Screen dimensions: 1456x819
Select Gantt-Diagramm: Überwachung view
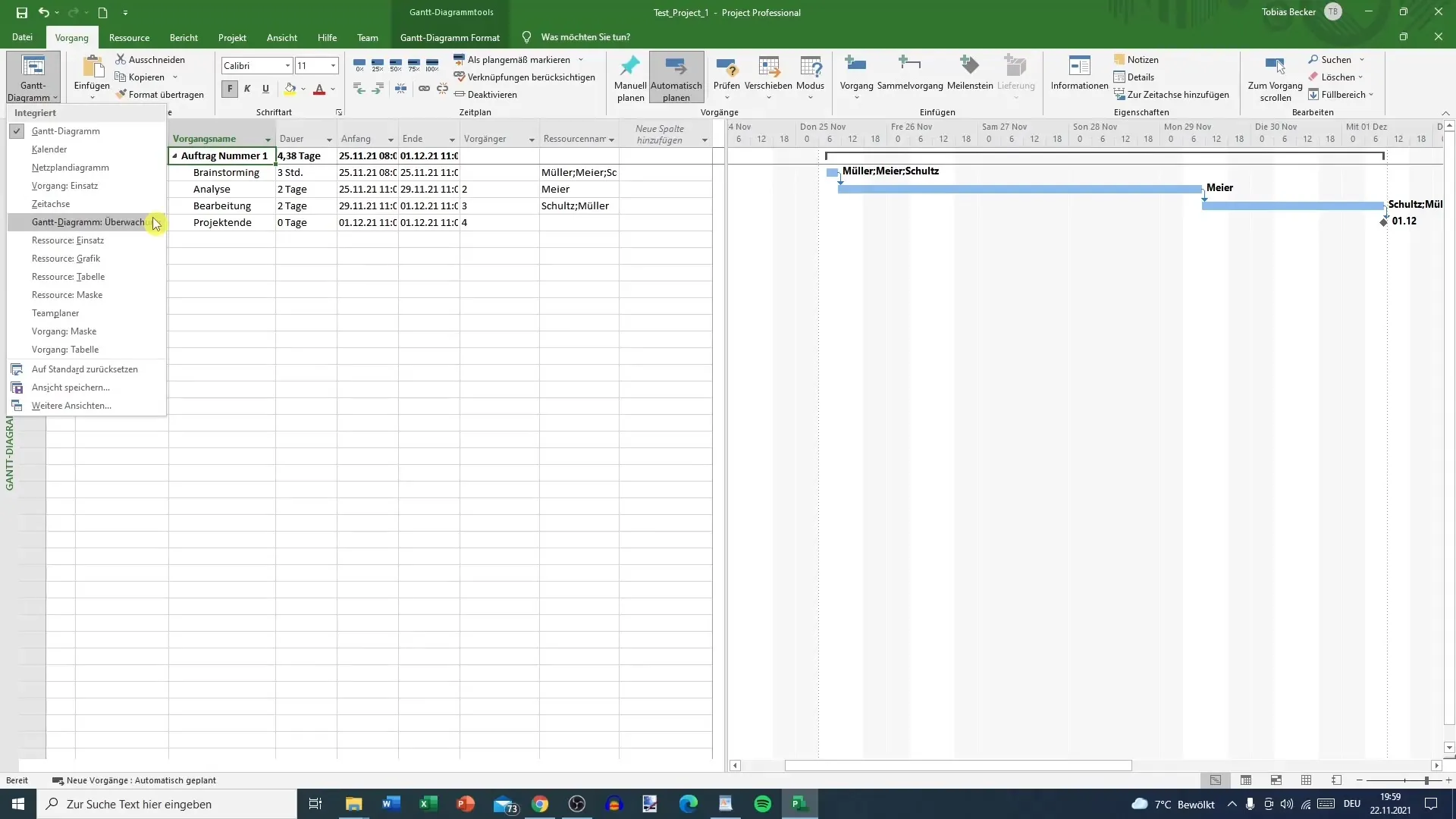[88, 221]
